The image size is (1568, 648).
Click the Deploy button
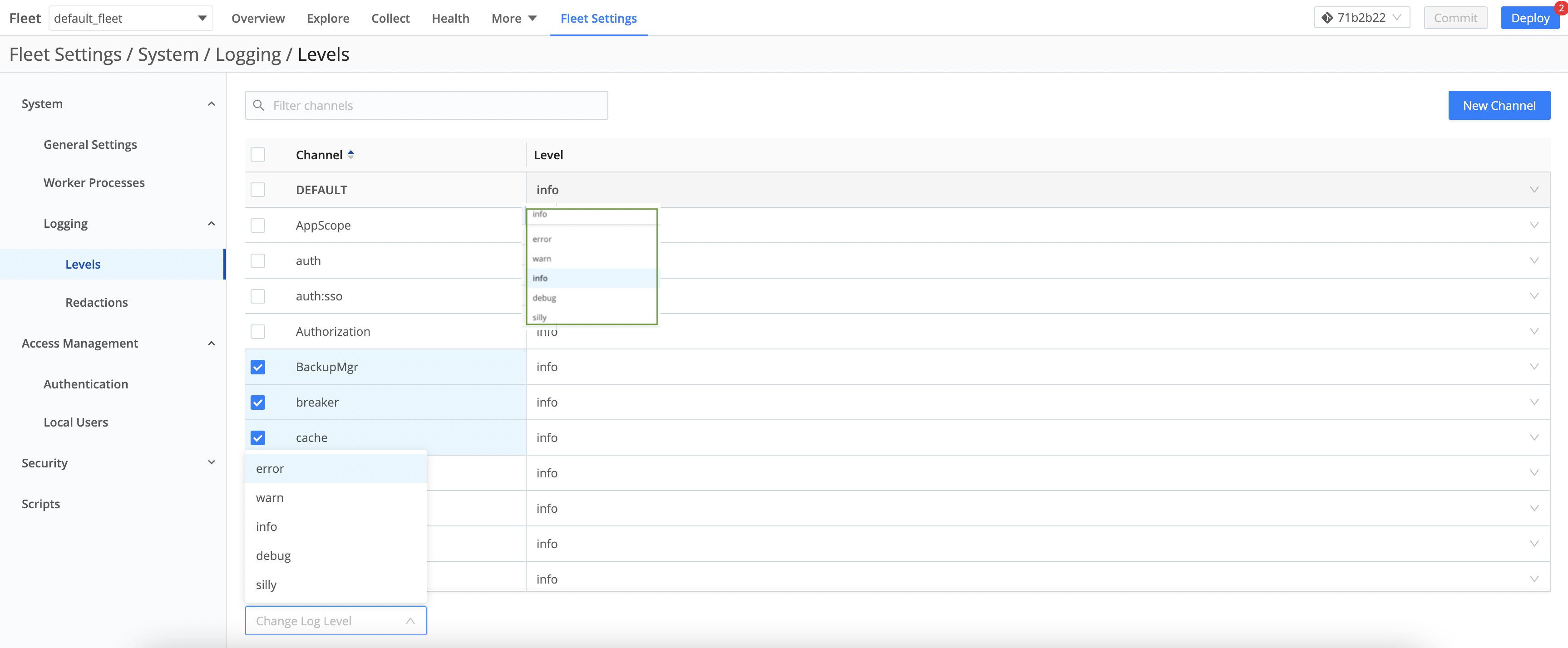(x=1530, y=18)
